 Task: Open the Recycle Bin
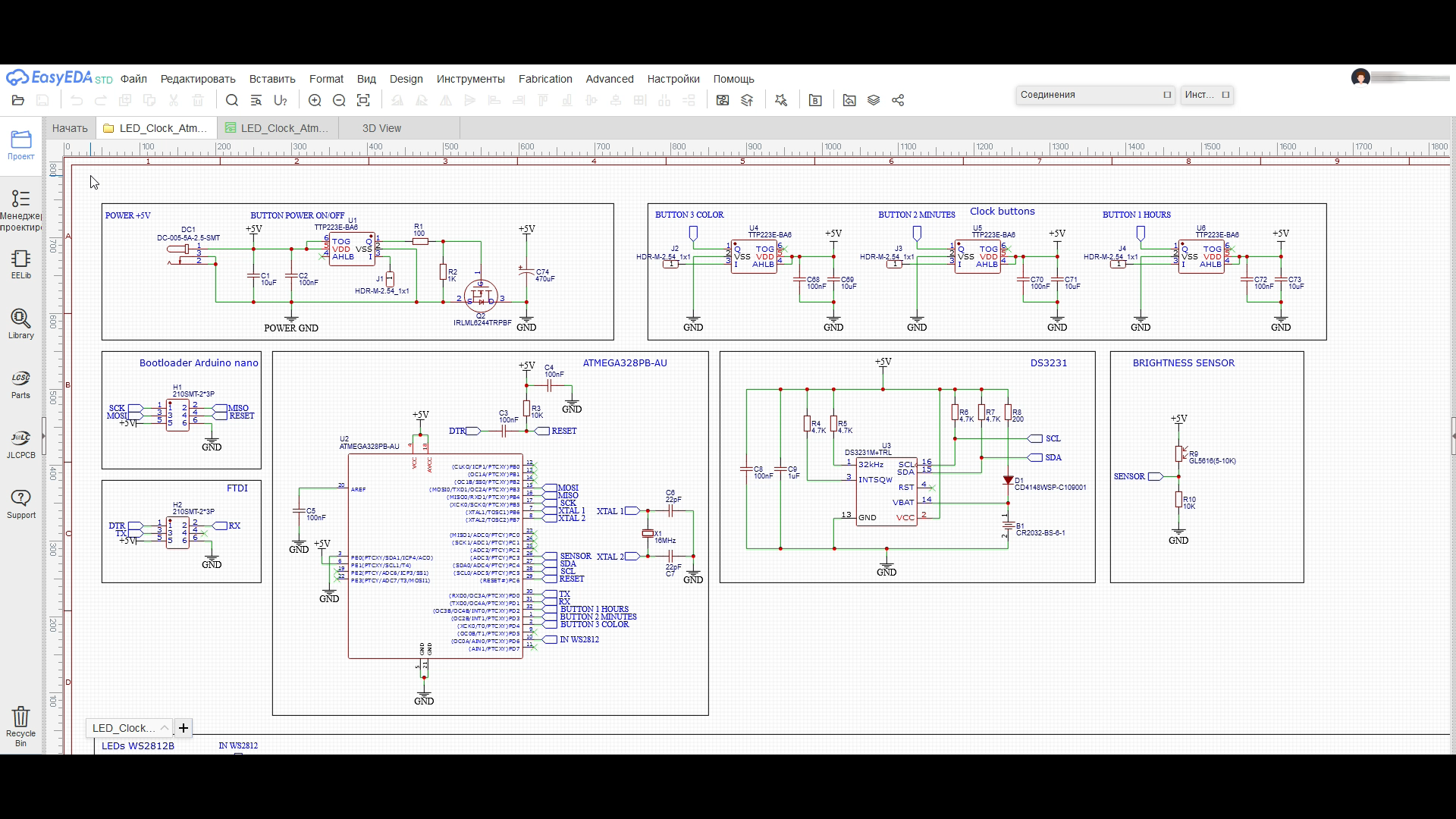click(x=21, y=726)
